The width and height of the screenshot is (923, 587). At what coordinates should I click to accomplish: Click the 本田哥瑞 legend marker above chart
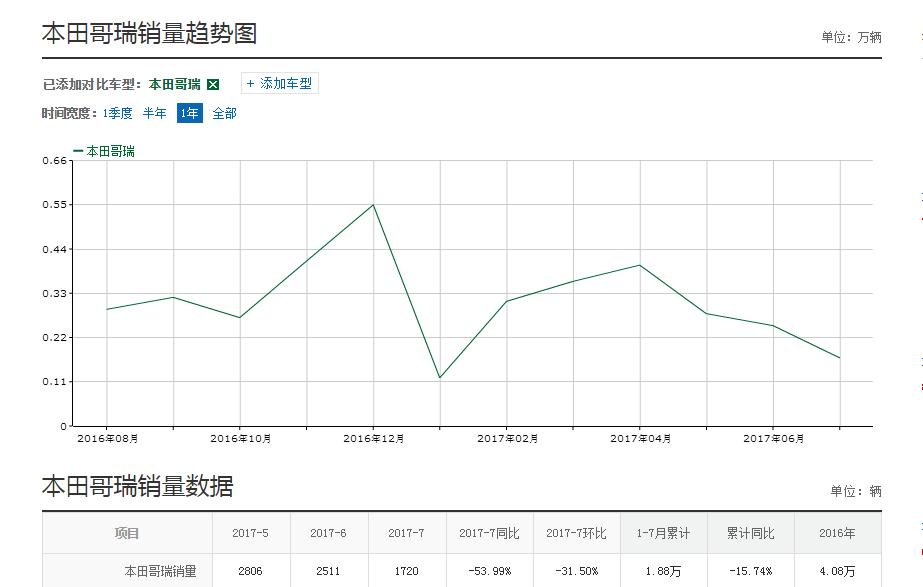79,152
